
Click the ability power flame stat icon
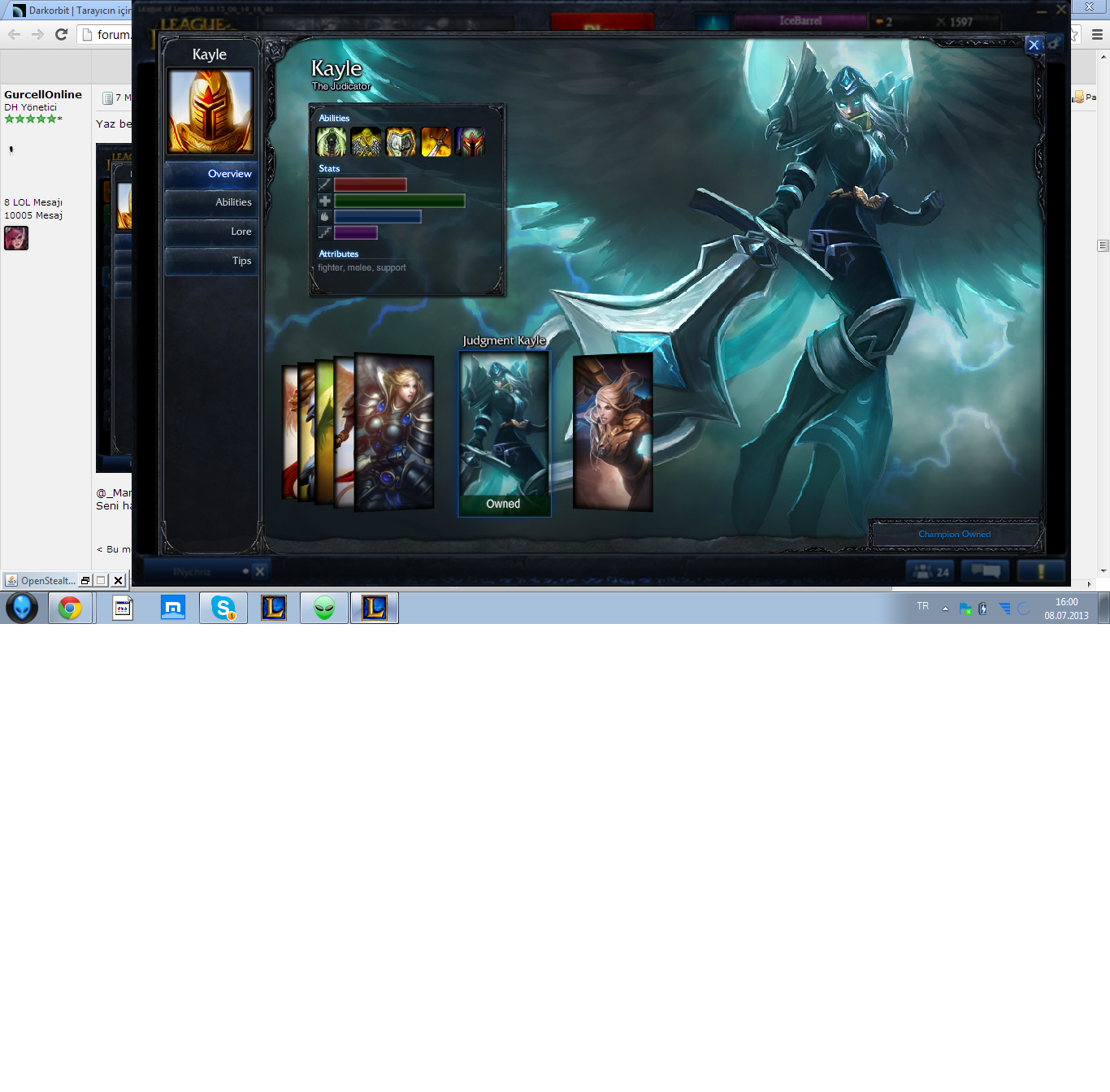(x=324, y=217)
